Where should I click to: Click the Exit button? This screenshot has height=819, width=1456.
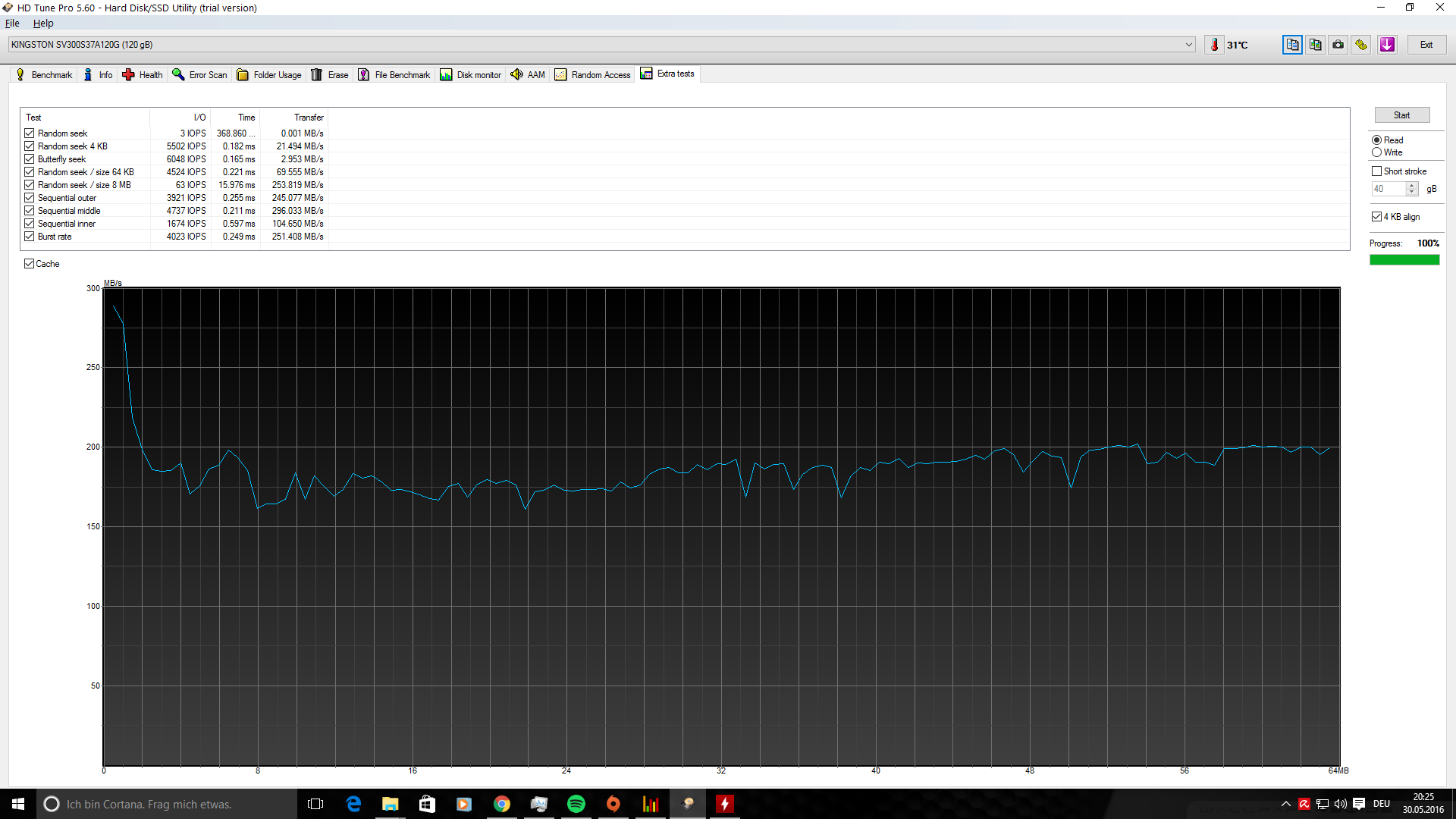(1426, 45)
